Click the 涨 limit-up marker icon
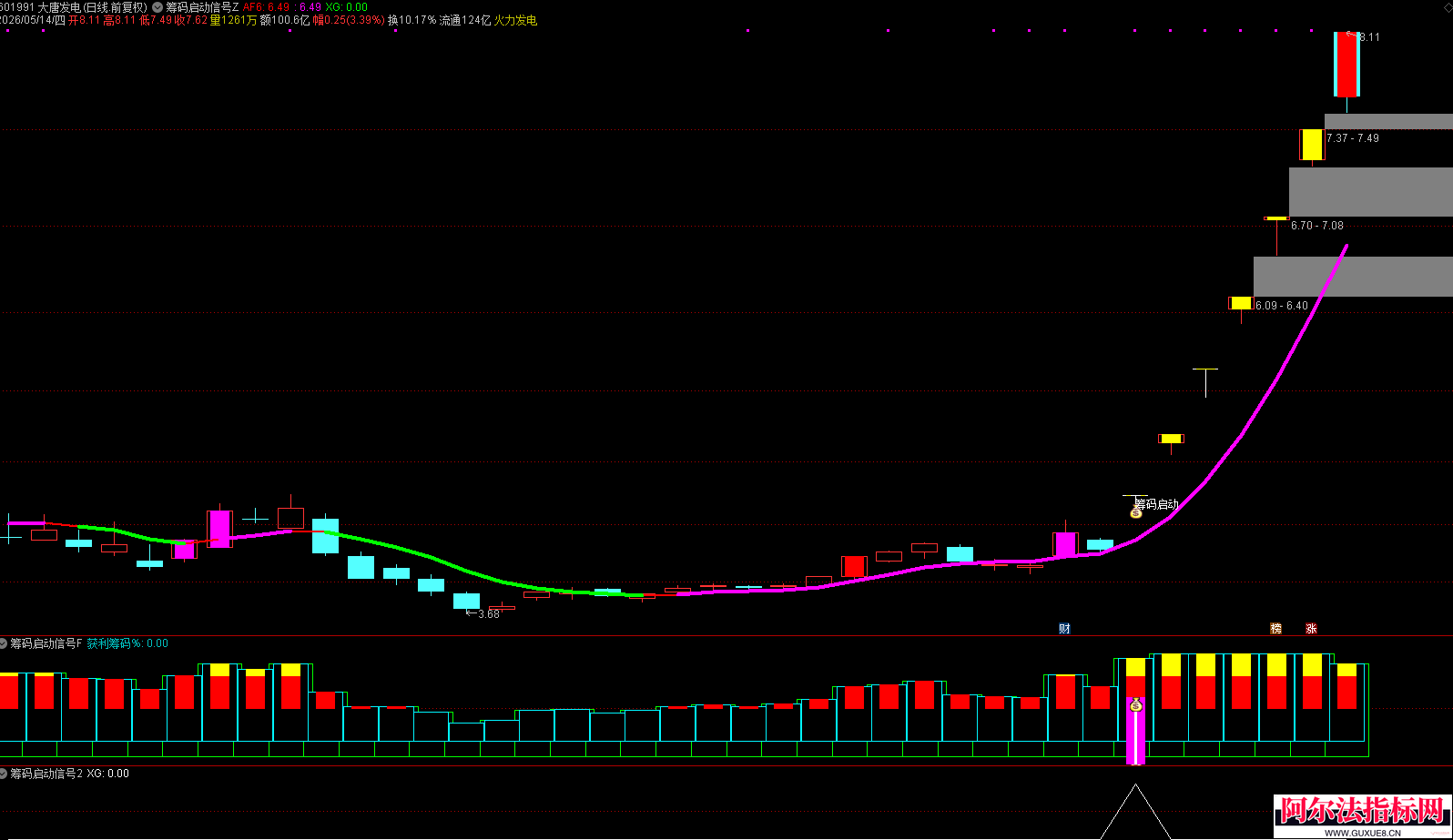This screenshot has height=840, width=1453. (x=1311, y=629)
